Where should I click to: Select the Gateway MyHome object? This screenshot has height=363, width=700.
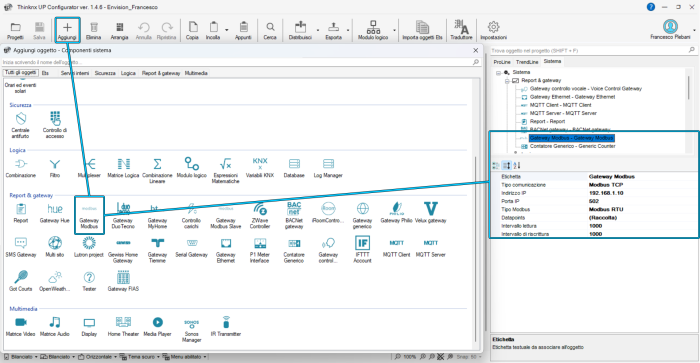tap(157, 215)
